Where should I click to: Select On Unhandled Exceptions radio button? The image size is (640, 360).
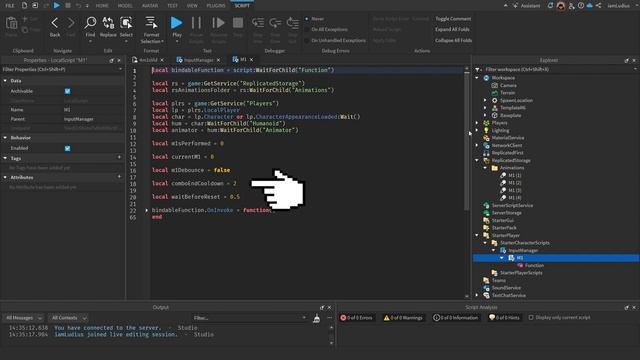point(307,40)
